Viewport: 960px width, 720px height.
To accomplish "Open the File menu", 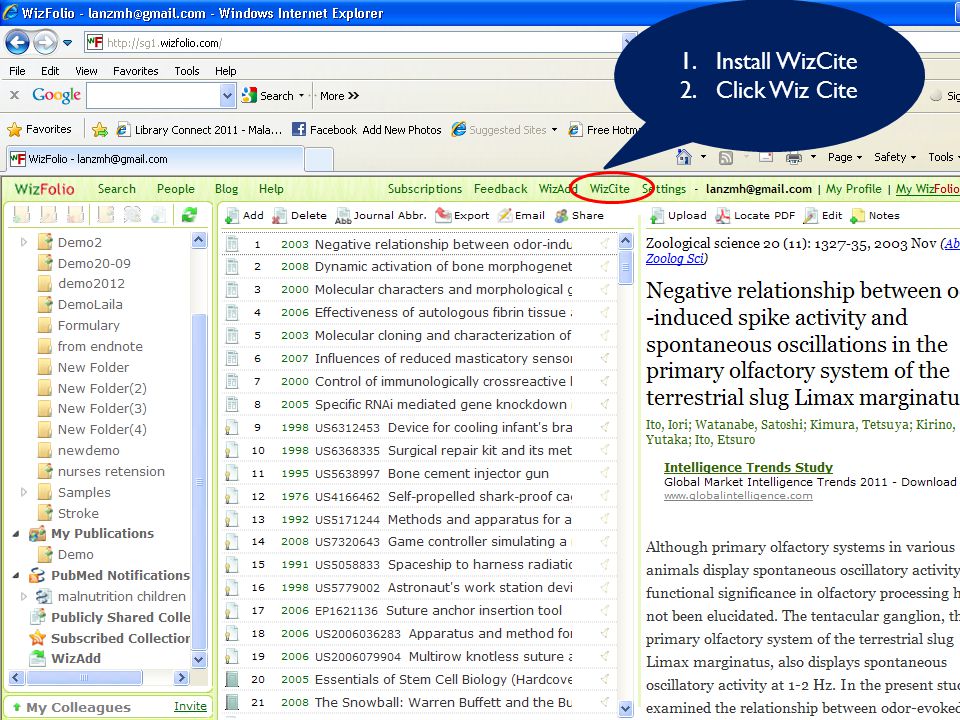I will coord(17,71).
